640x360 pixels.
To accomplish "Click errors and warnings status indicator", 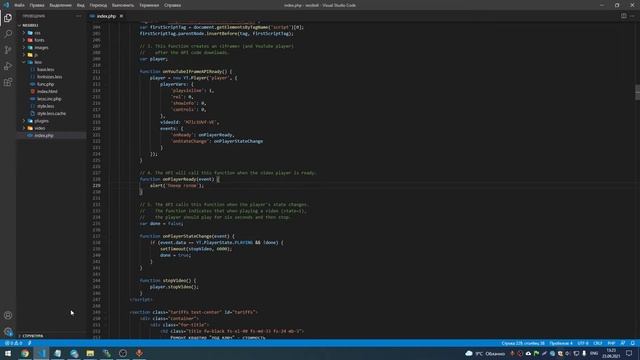I will 13,343.
